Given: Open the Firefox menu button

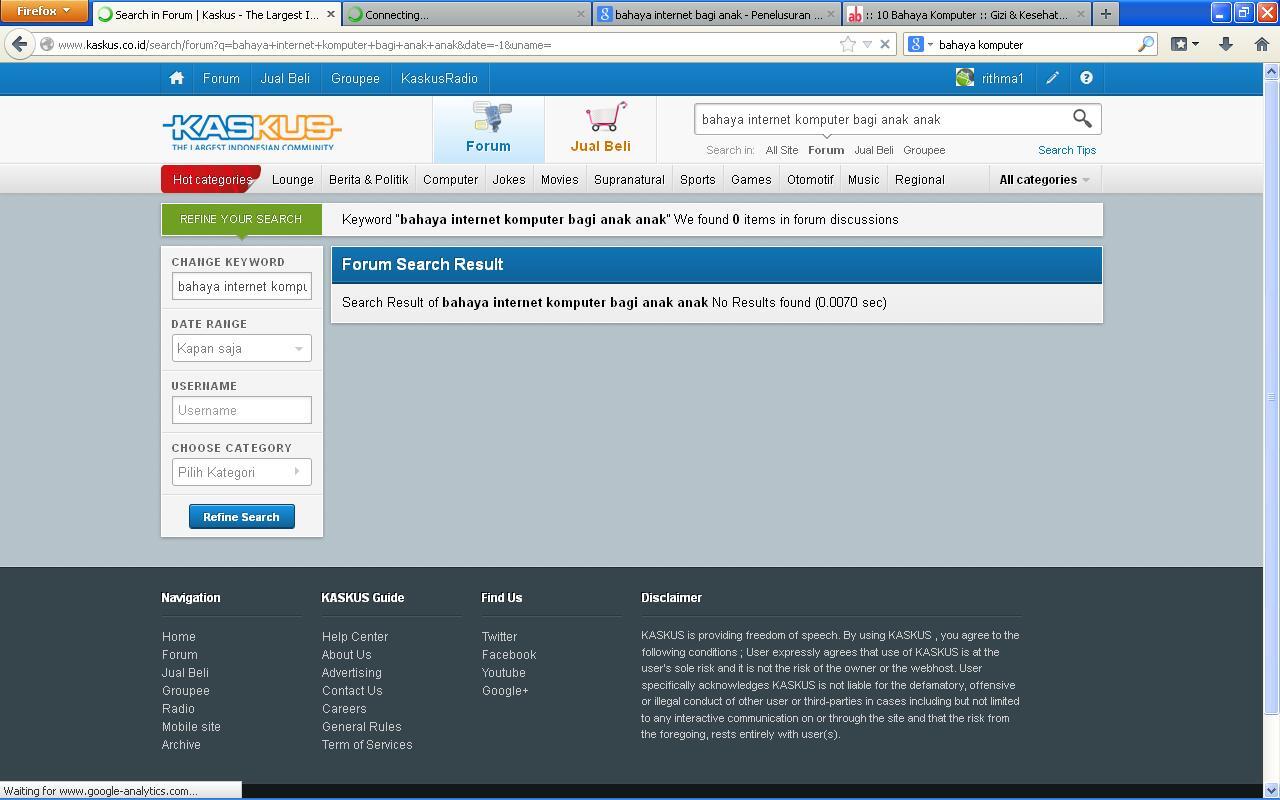Looking at the screenshot, I should (x=44, y=11).
